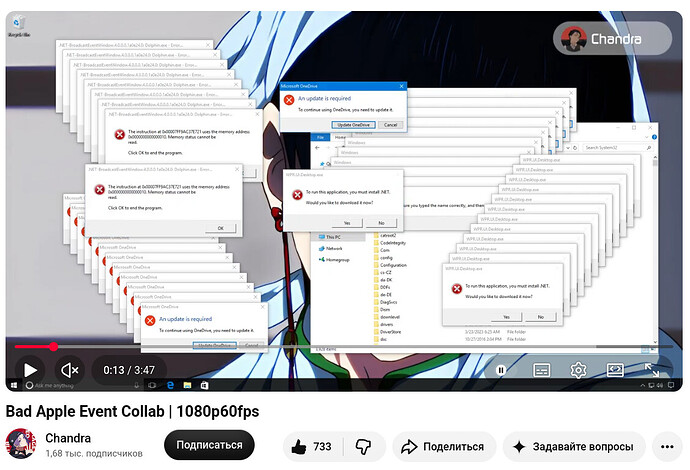Click the 0:13 / 3:47 time display
Image resolution: width=690 pixels, height=470 pixels.
tap(129, 370)
